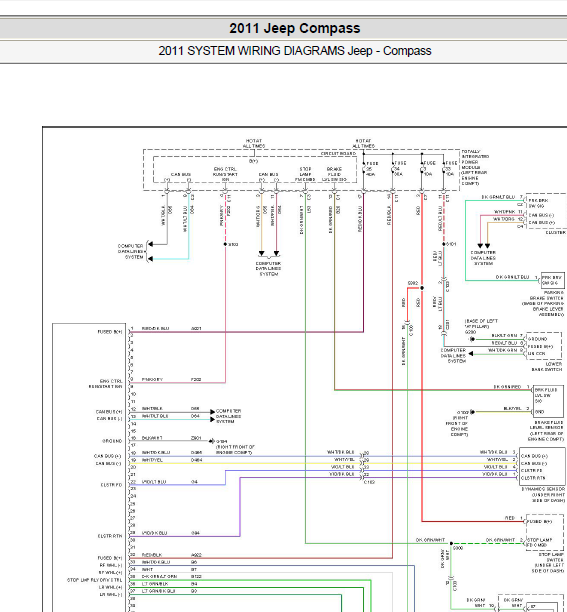
Task: Click the G104 ground symbol by BLK/WHT wire
Action: (212, 441)
